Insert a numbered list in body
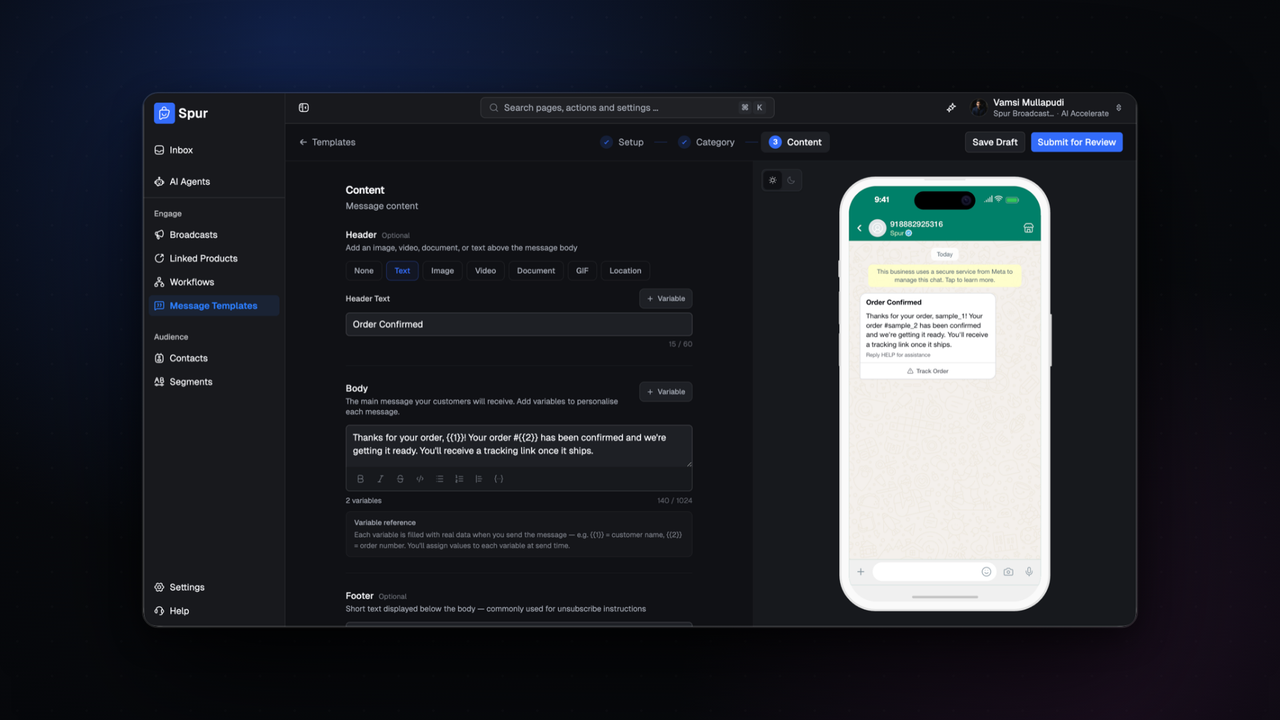Screen dimensions: 1280x720 click(x=459, y=479)
